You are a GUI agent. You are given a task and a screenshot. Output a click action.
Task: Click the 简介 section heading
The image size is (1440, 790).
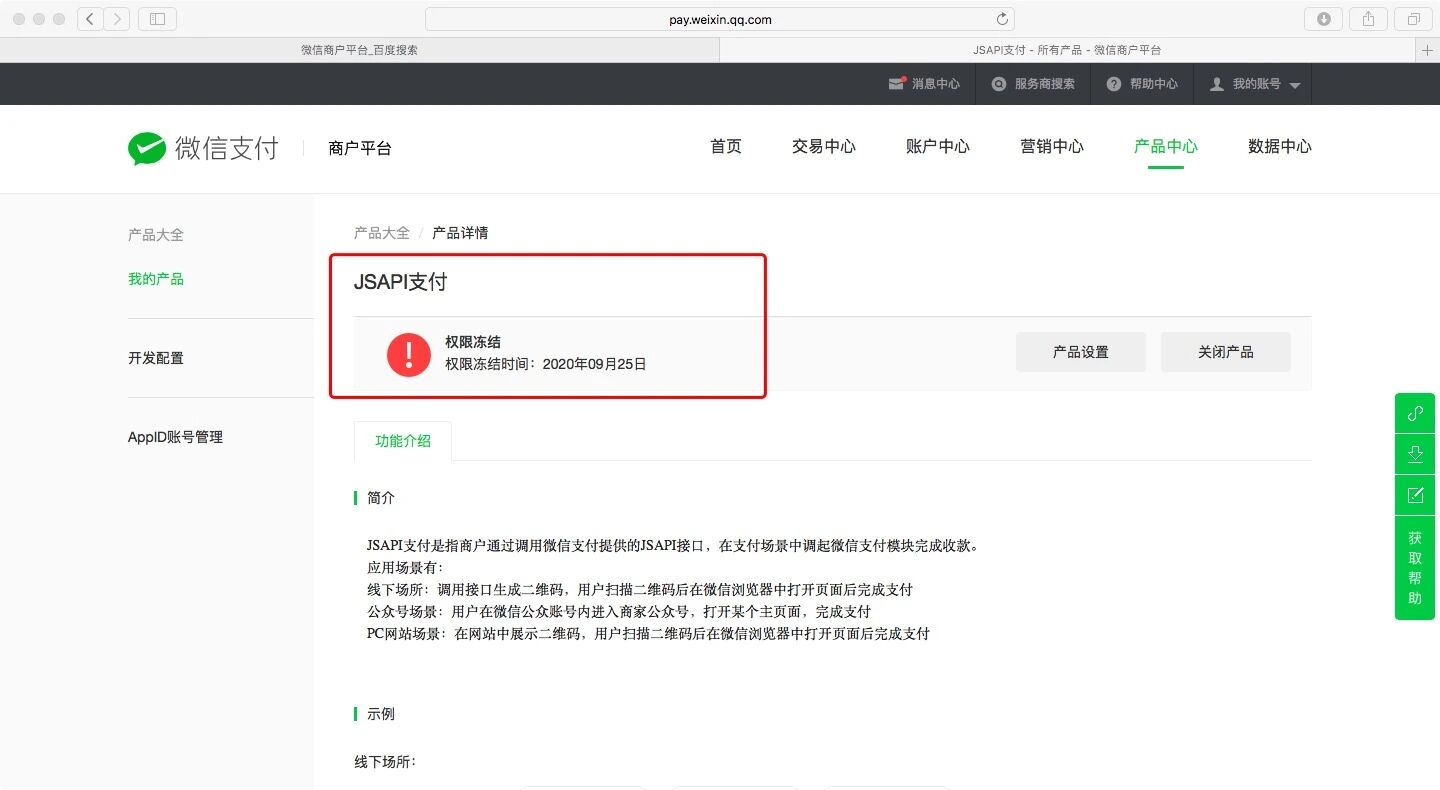pyautogui.click(x=381, y=498)
